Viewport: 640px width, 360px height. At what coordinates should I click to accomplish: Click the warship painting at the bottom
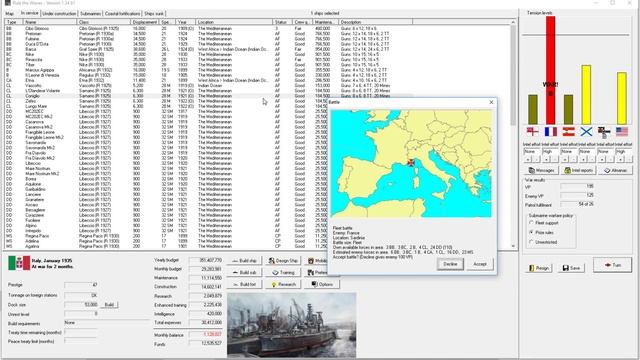(291, 324)
